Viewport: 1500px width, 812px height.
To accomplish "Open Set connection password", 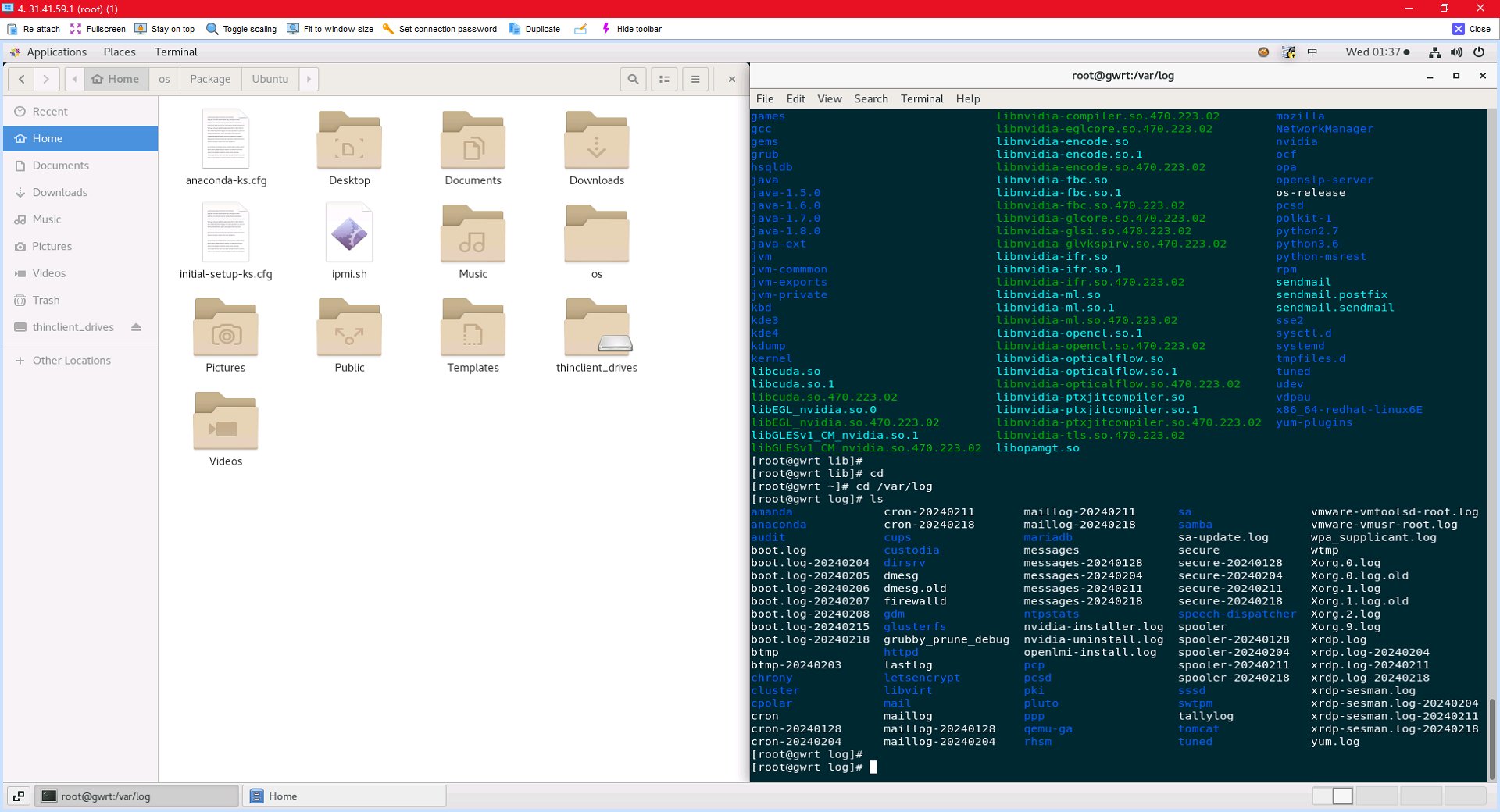I will tap(439, 29).
